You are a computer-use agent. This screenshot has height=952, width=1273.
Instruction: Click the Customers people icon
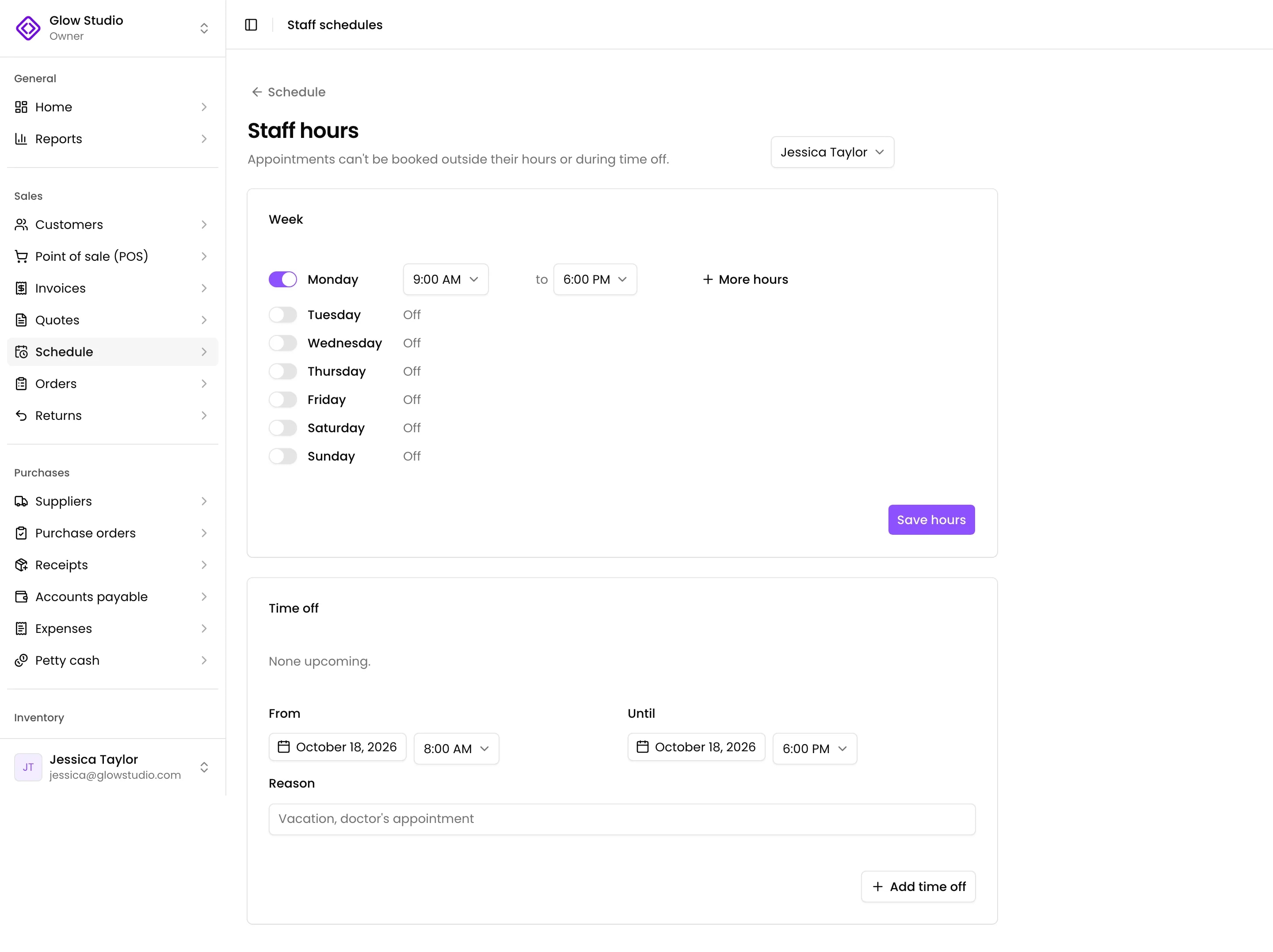pyautogui.click(x=21, y=225)
